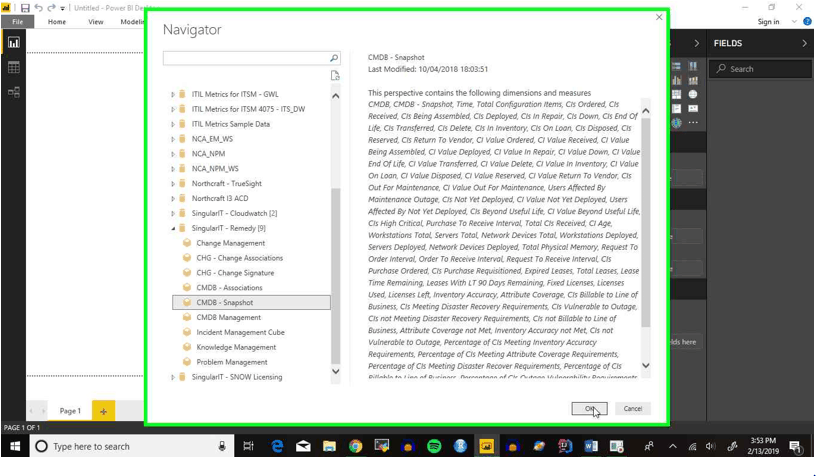Expand SingularIT - Cloudwatch [2] node

(173, 213)
